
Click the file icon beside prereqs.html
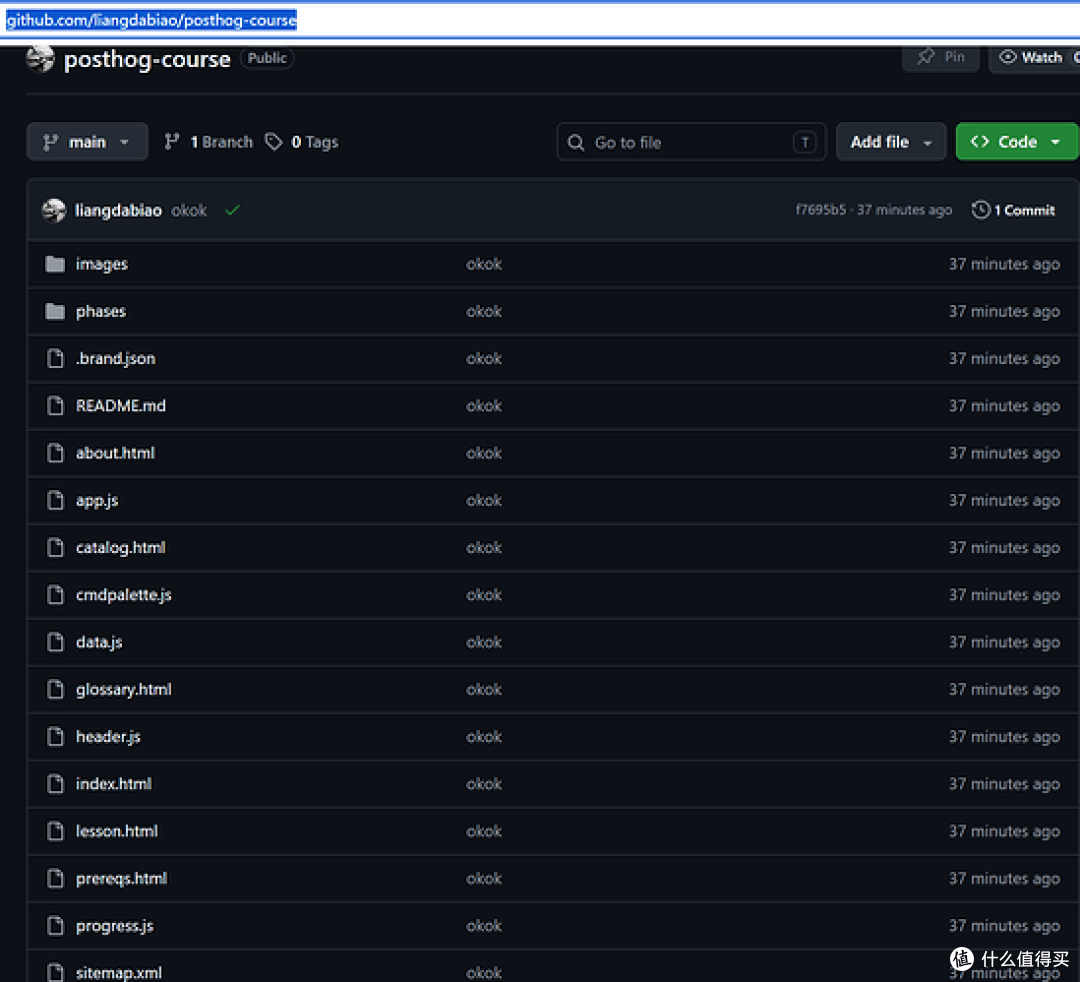click(x=55, y=878)
